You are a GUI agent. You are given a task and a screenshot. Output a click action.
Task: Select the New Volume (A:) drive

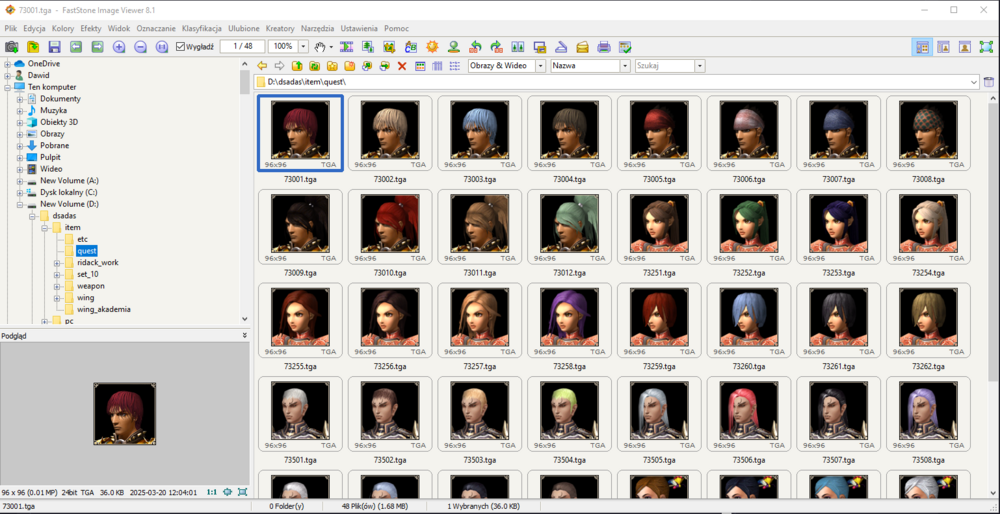click(70, 180)
